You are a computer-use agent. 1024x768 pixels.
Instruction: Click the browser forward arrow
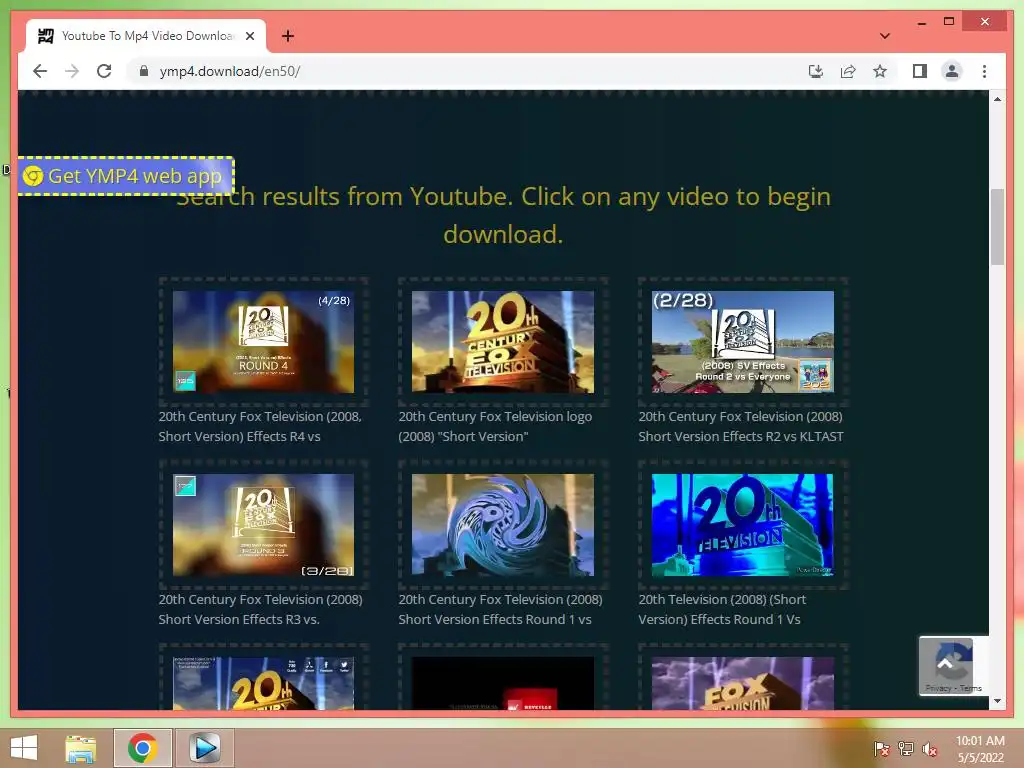72,71
